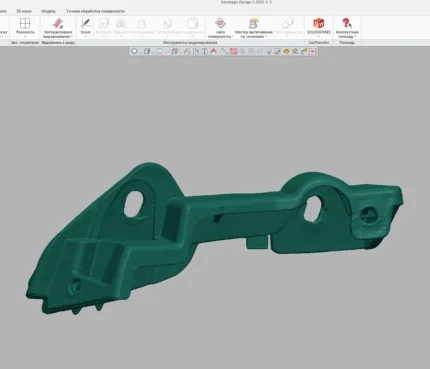The height and width of the screenshot is (369, 430).
Task: Expand the Интерактивное выравнивание dropdown arrow
Action: coord(72,36)
